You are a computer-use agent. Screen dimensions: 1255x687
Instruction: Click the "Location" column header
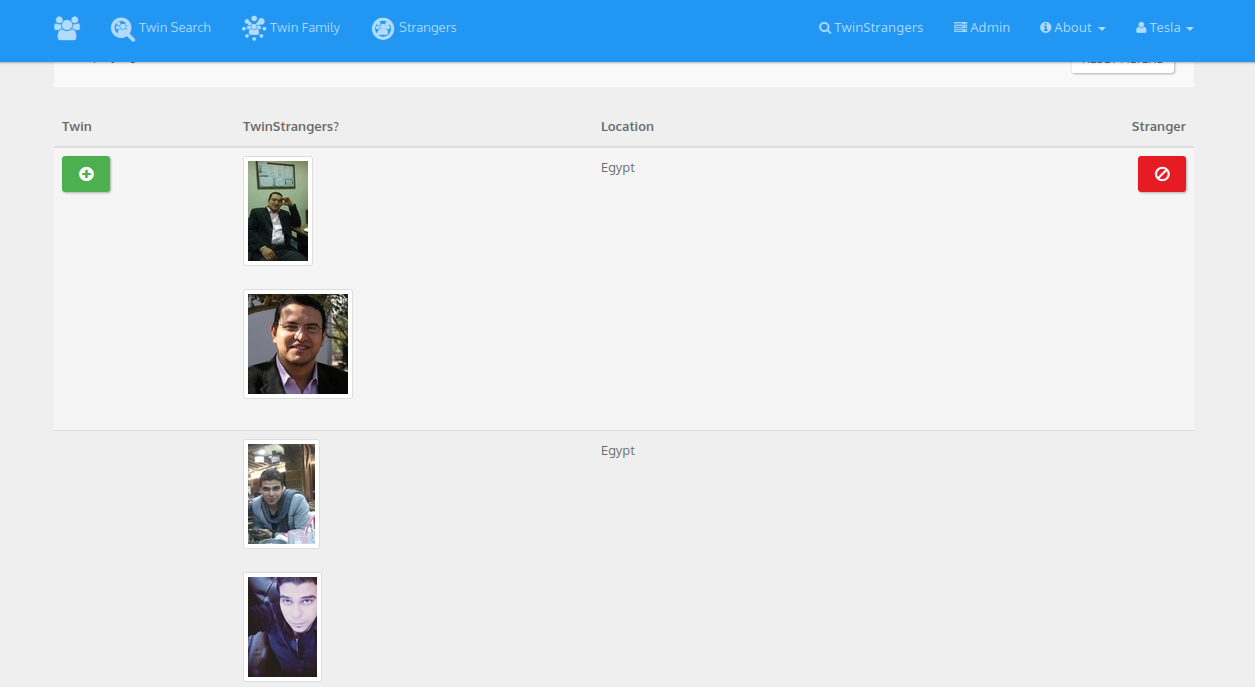pos(627,127)
